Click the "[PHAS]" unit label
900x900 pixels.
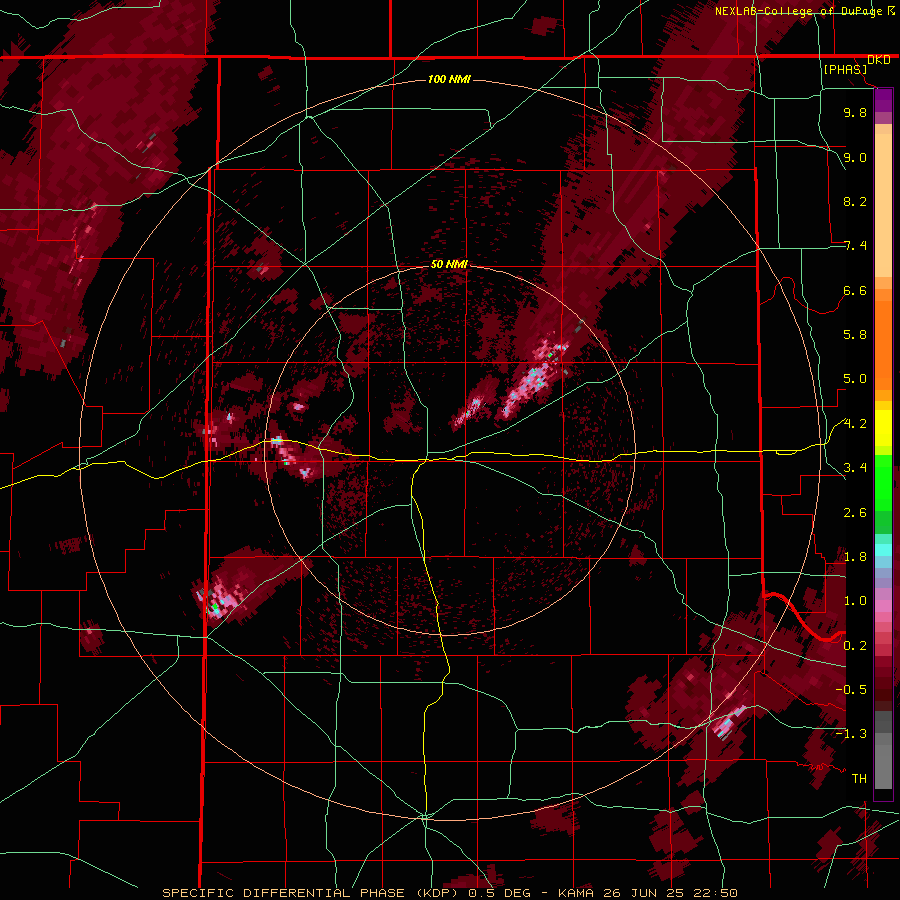pos(845,70)
